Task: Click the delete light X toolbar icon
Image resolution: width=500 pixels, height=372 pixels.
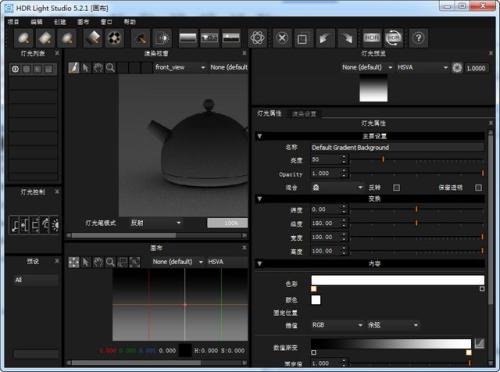Action: 282,38
